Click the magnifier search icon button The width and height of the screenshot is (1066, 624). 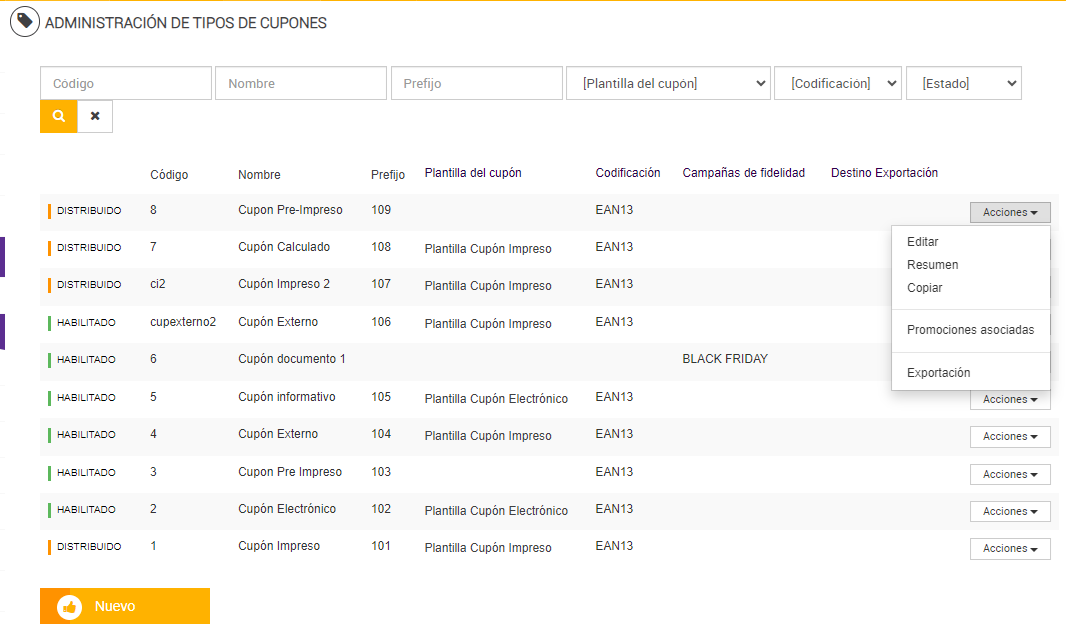59,116
